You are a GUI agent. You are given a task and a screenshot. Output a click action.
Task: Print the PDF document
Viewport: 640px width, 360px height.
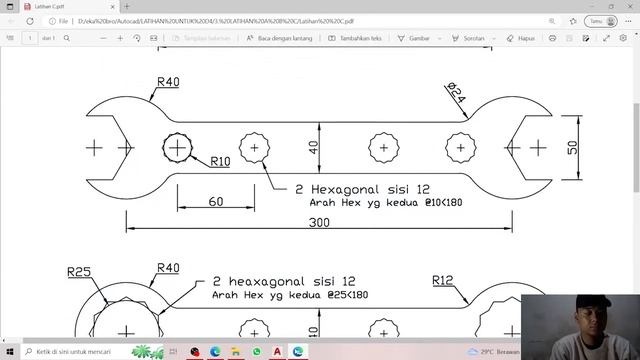(552, 38)
